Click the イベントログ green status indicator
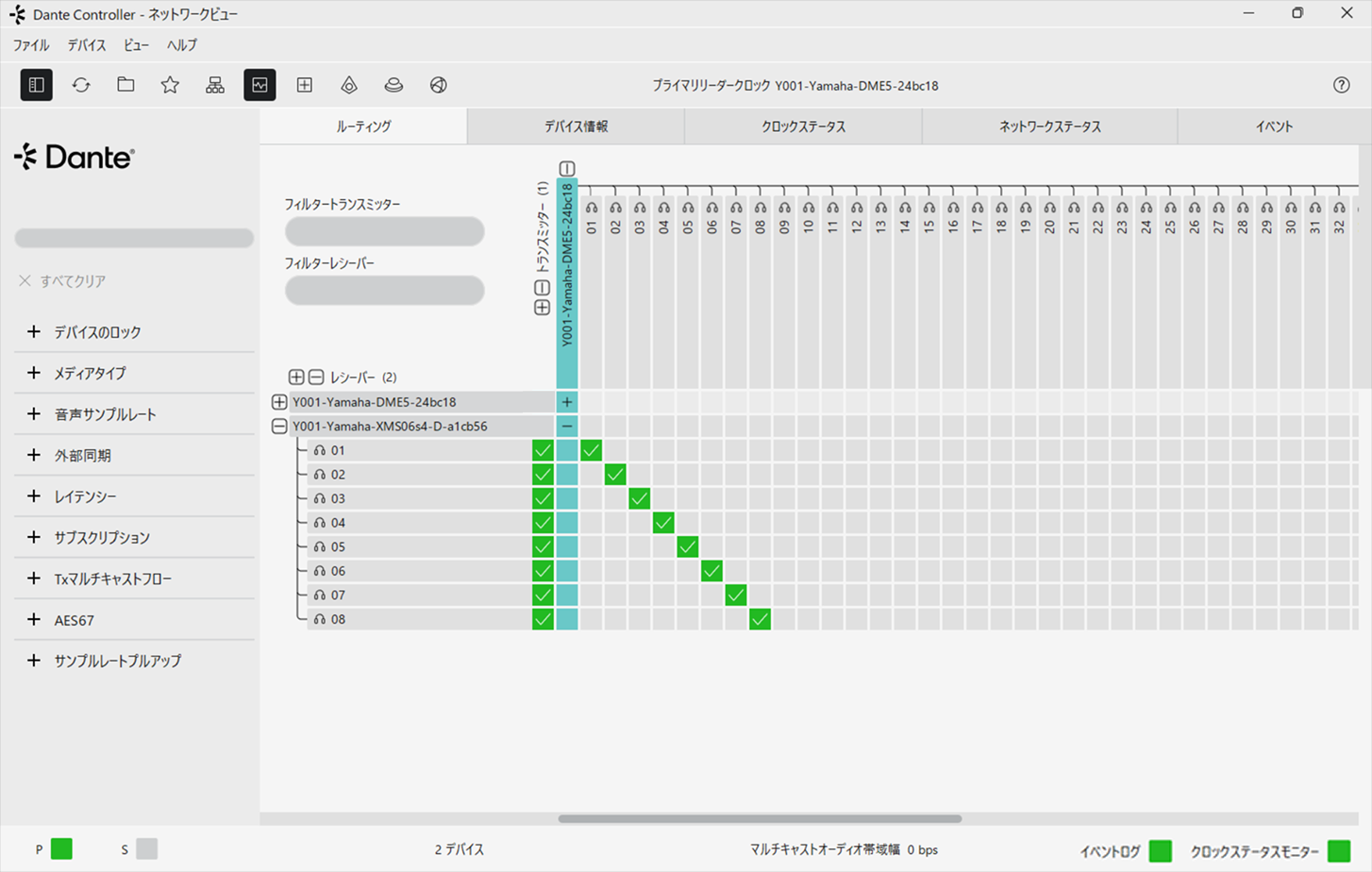 pos(1161,851)
